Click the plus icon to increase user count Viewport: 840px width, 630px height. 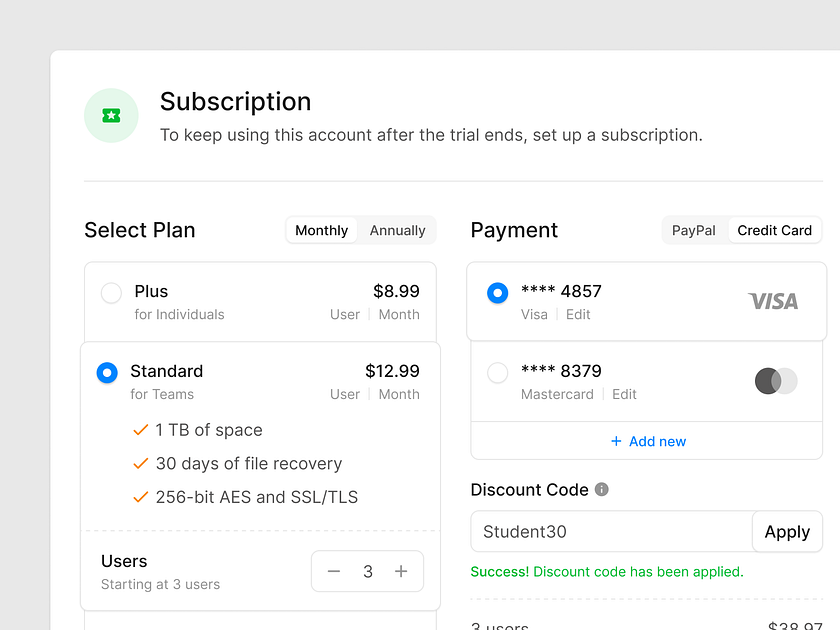(x=400, y=571)
